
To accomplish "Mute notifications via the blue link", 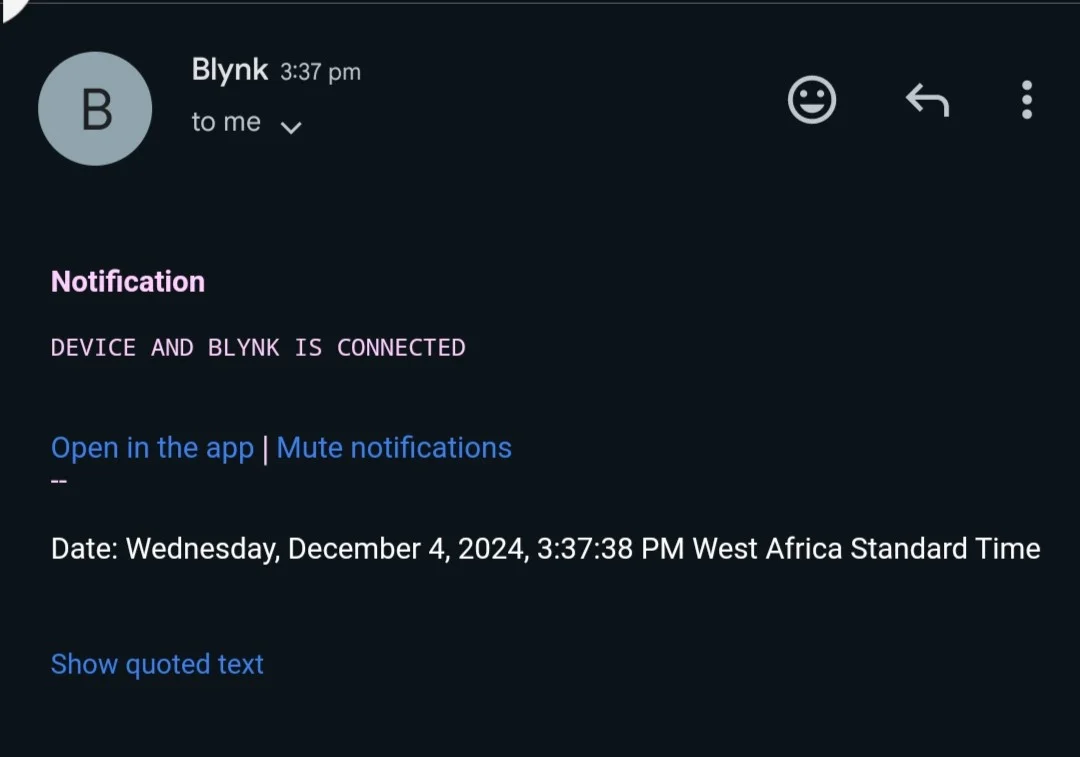I will [394, 448].
